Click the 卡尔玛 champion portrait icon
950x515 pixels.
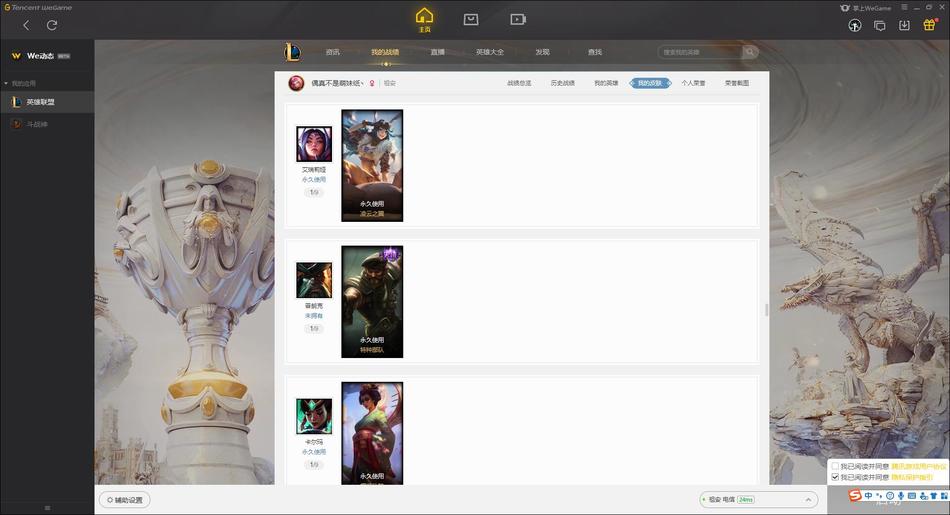tap(314, 416)
